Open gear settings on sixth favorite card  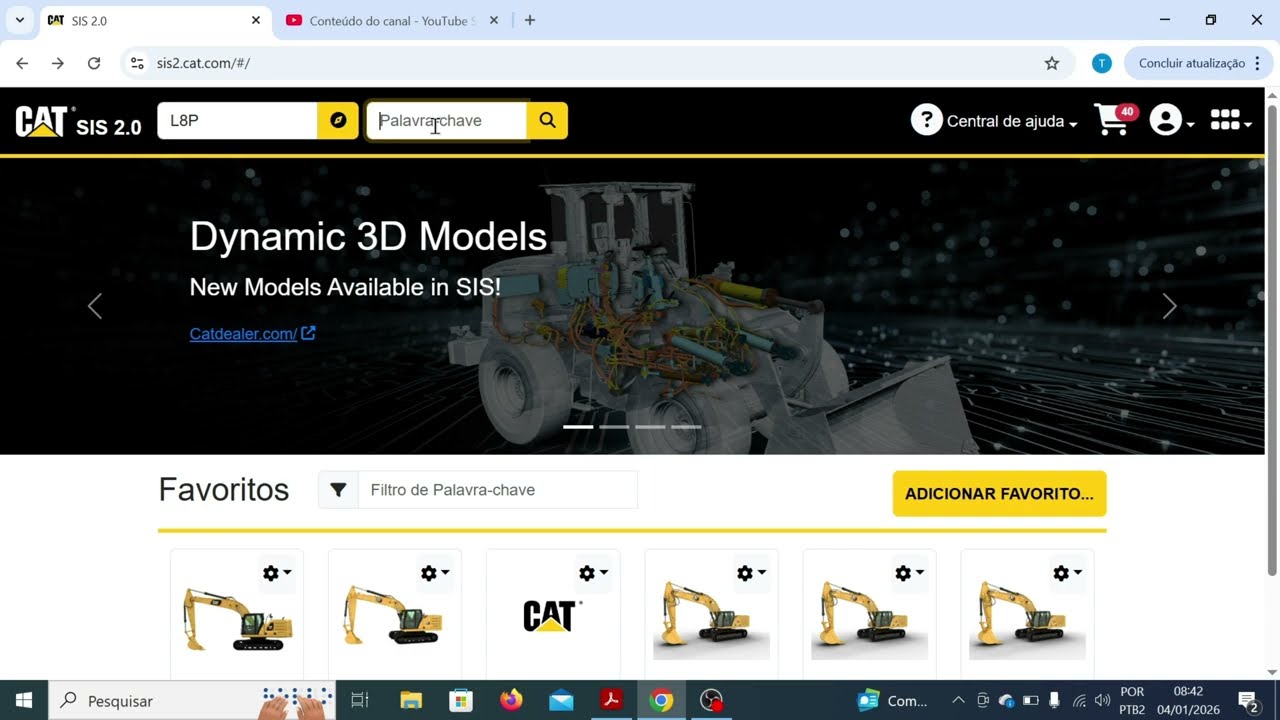pyautogui.click(x=1067, y=573)
